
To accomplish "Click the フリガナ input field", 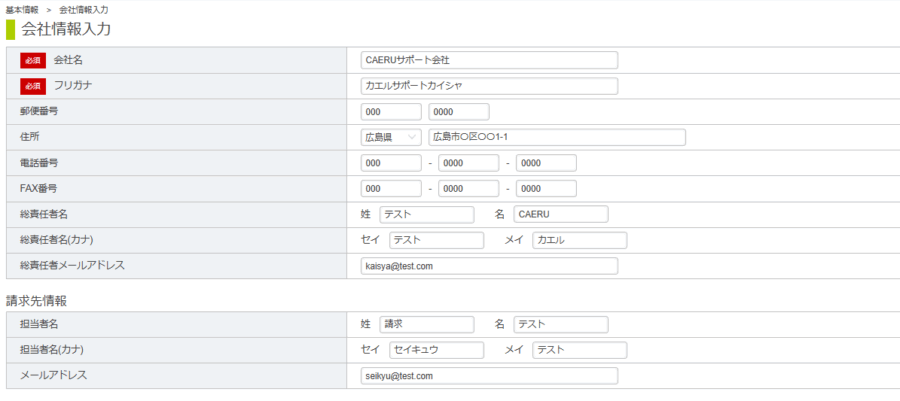I will coord(489,86).
